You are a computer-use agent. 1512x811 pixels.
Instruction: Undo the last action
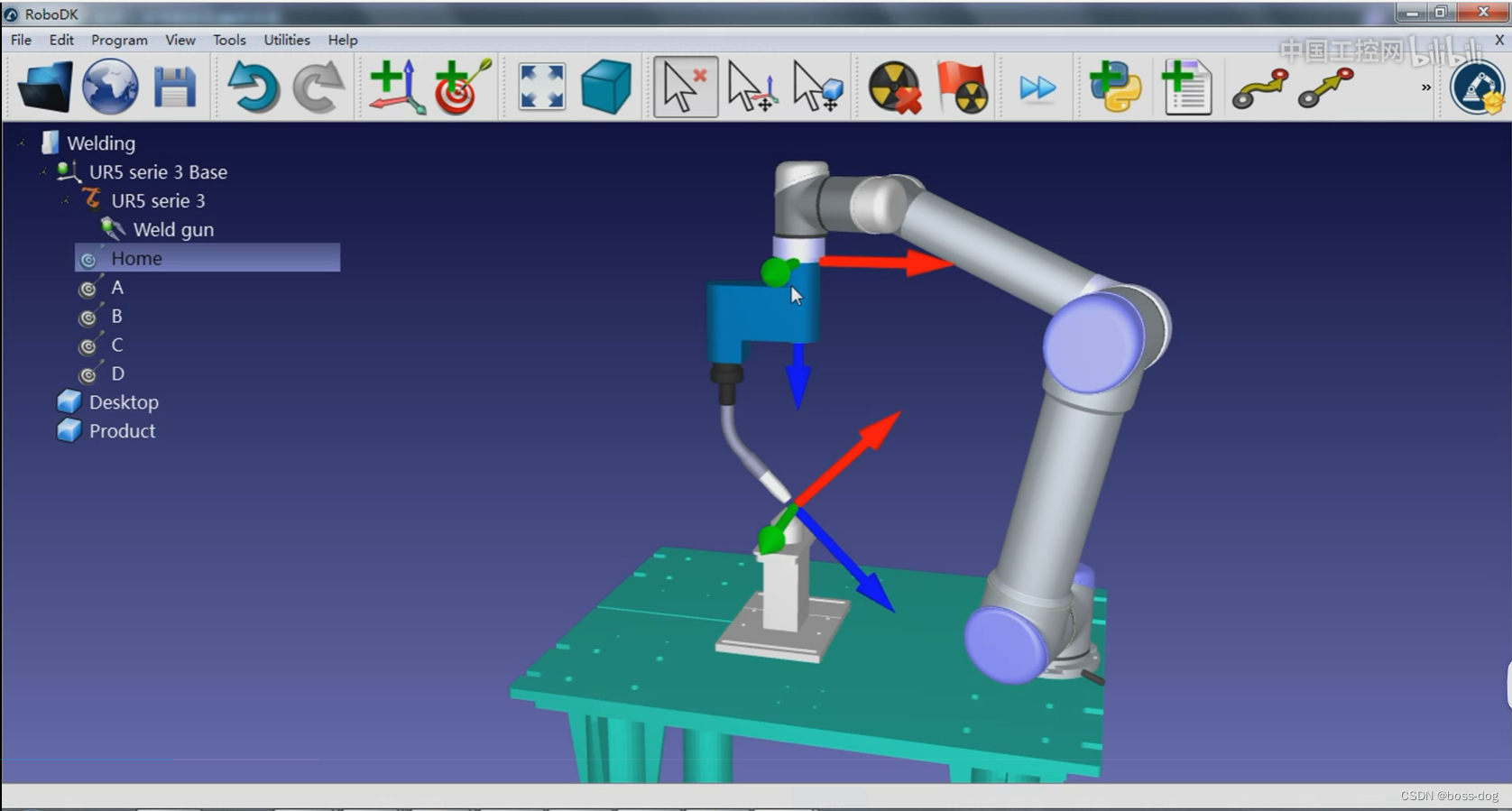[254, 88]
